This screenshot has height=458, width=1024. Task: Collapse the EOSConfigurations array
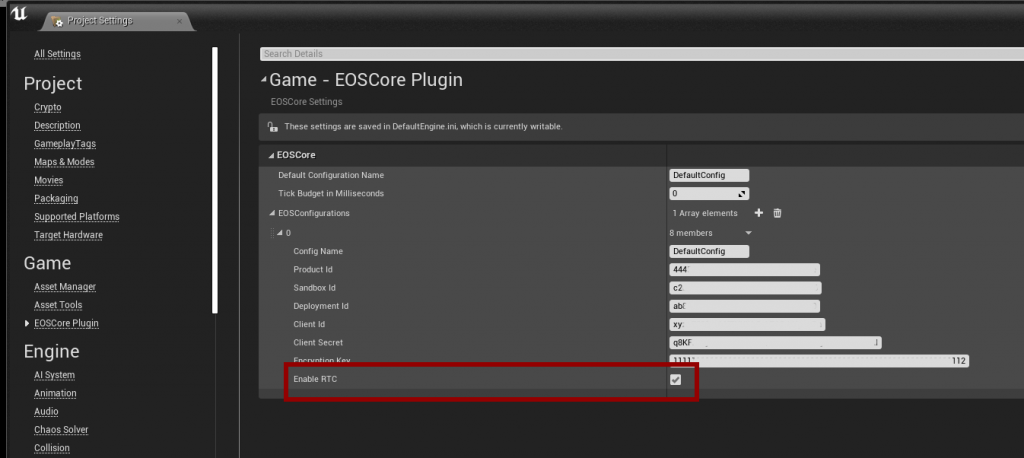click(271, 213)
